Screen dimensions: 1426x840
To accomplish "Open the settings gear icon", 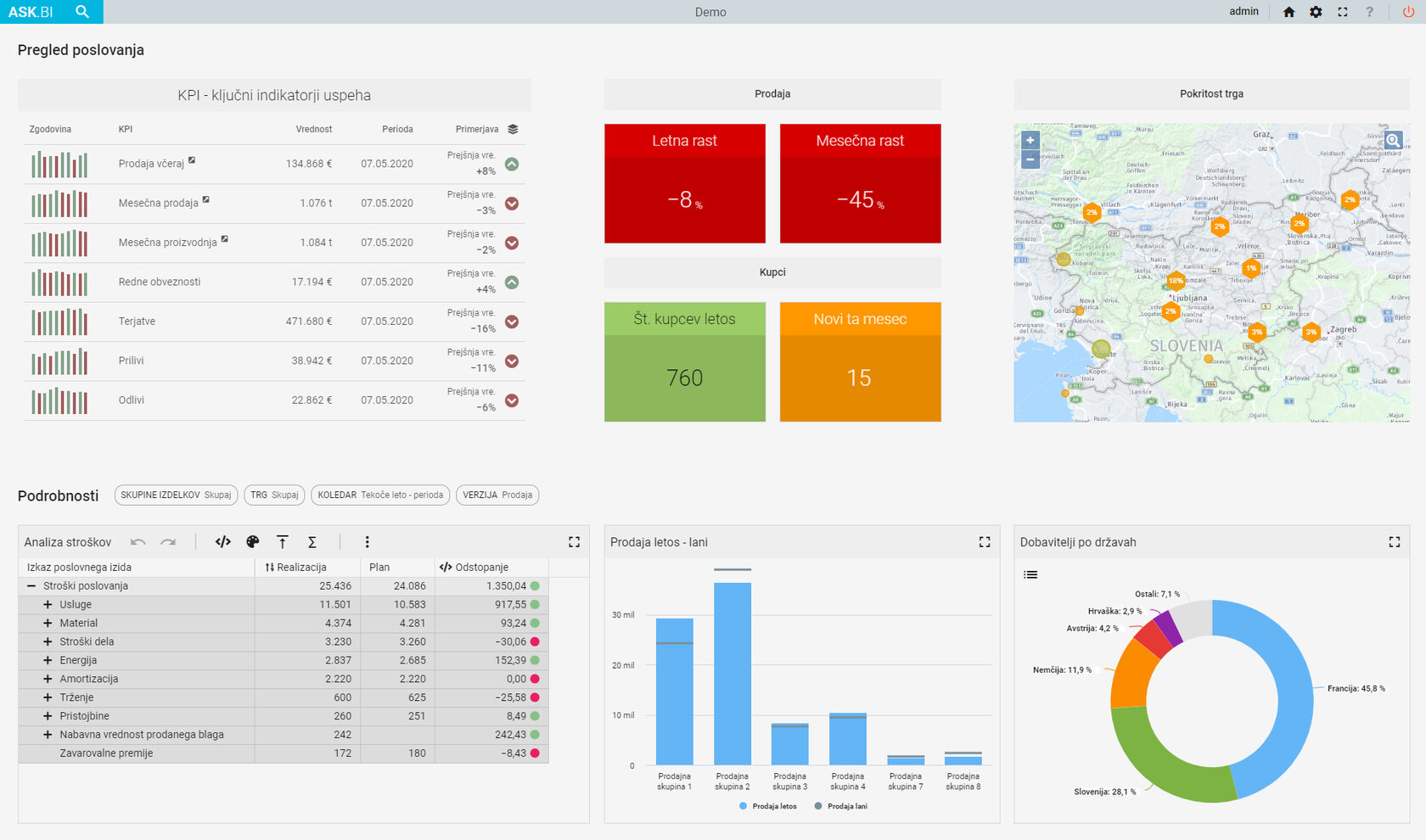I will tap(1316, 12).
